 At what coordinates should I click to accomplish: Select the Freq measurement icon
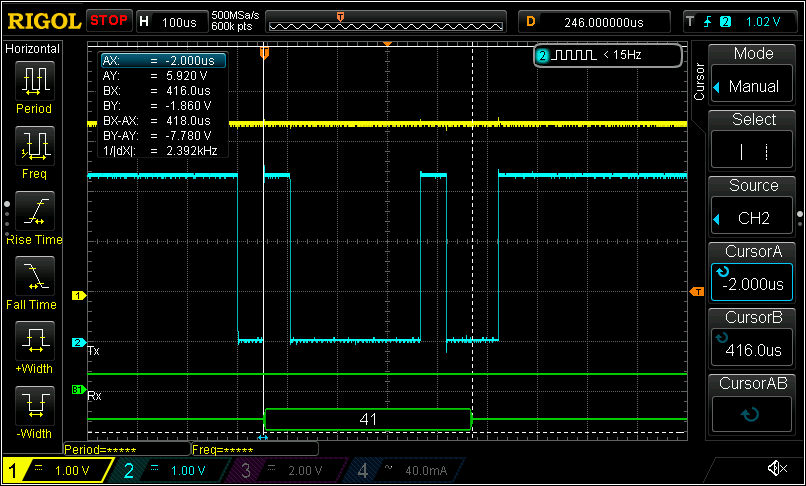(36, 146)
